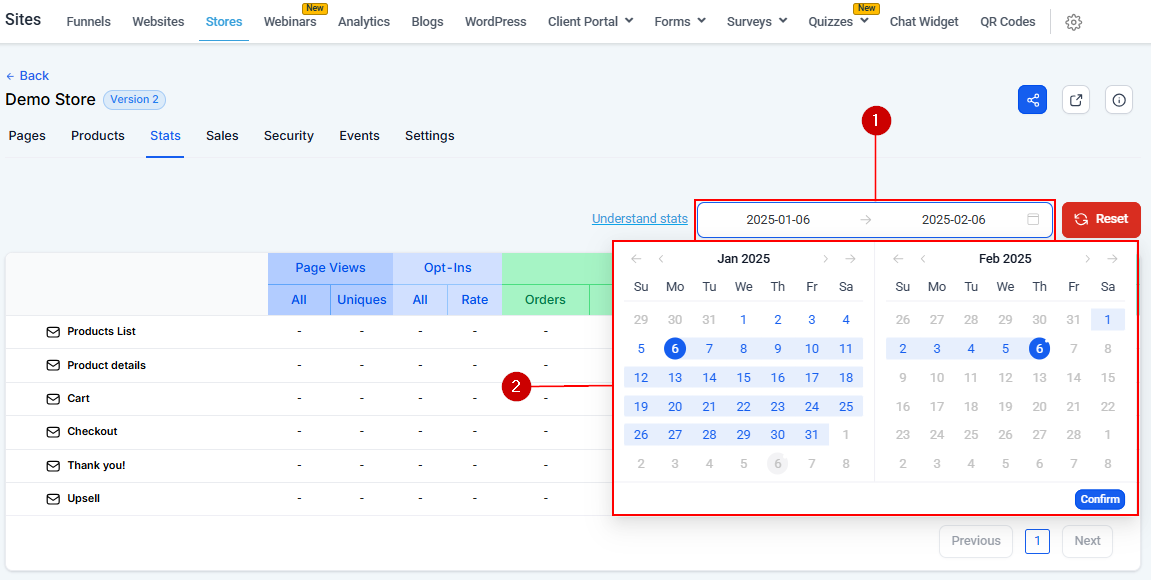Open the Sites settings gear icon
This screenshot has height=580, width=1151.
tap(1073, 22)
